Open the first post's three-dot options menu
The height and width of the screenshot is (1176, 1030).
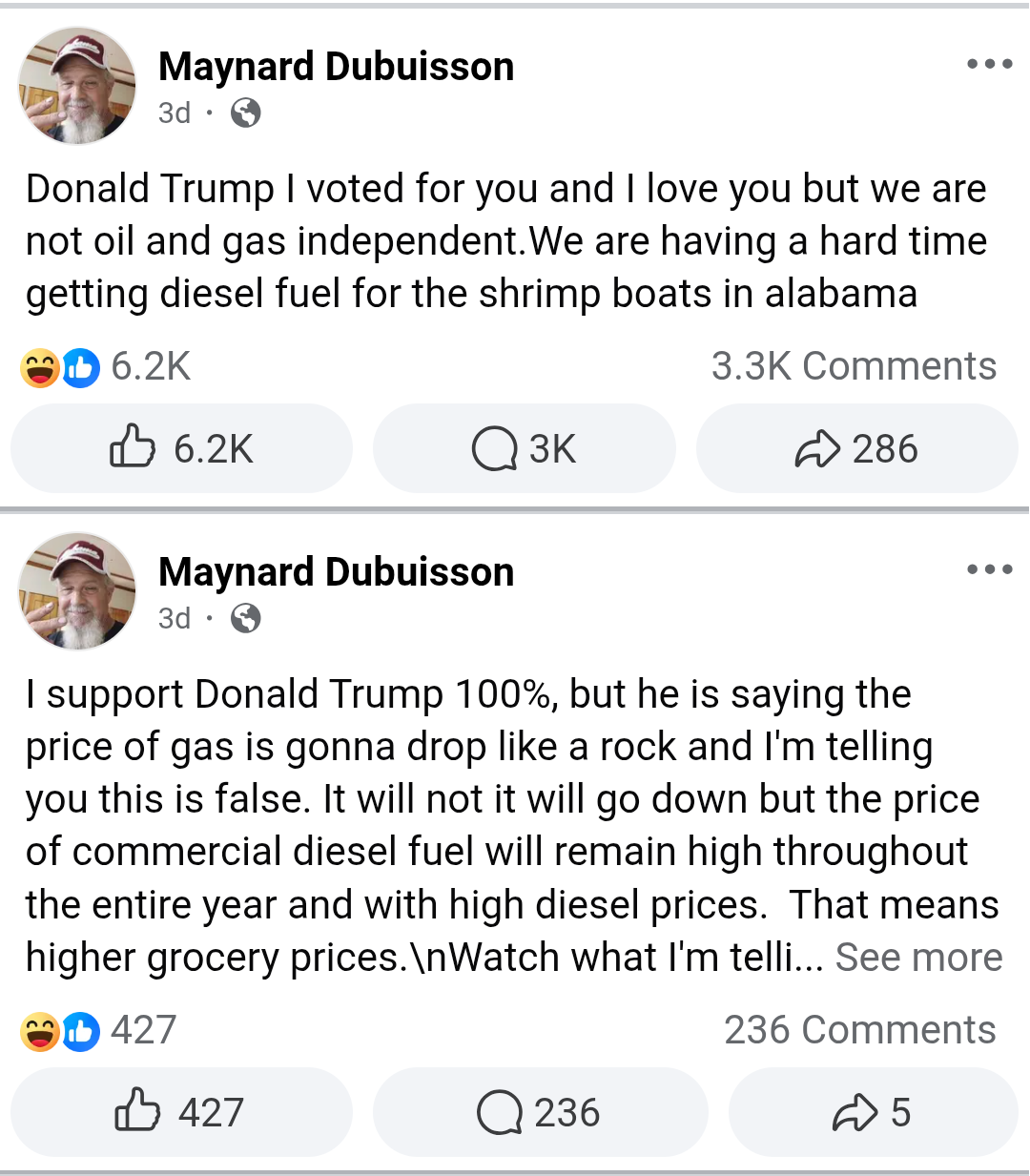click(989, 64)
